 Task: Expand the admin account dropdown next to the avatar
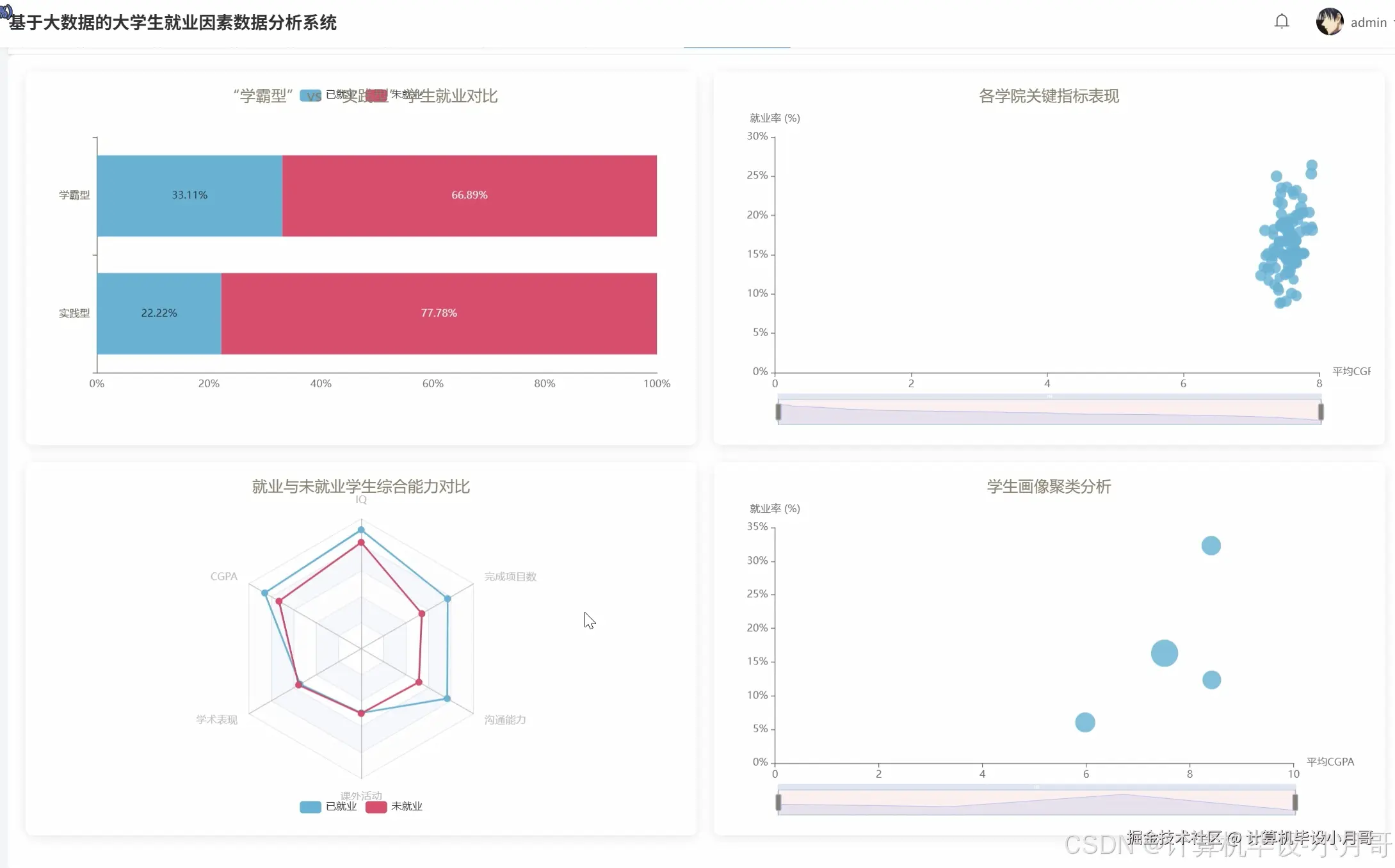point(1391,22)
